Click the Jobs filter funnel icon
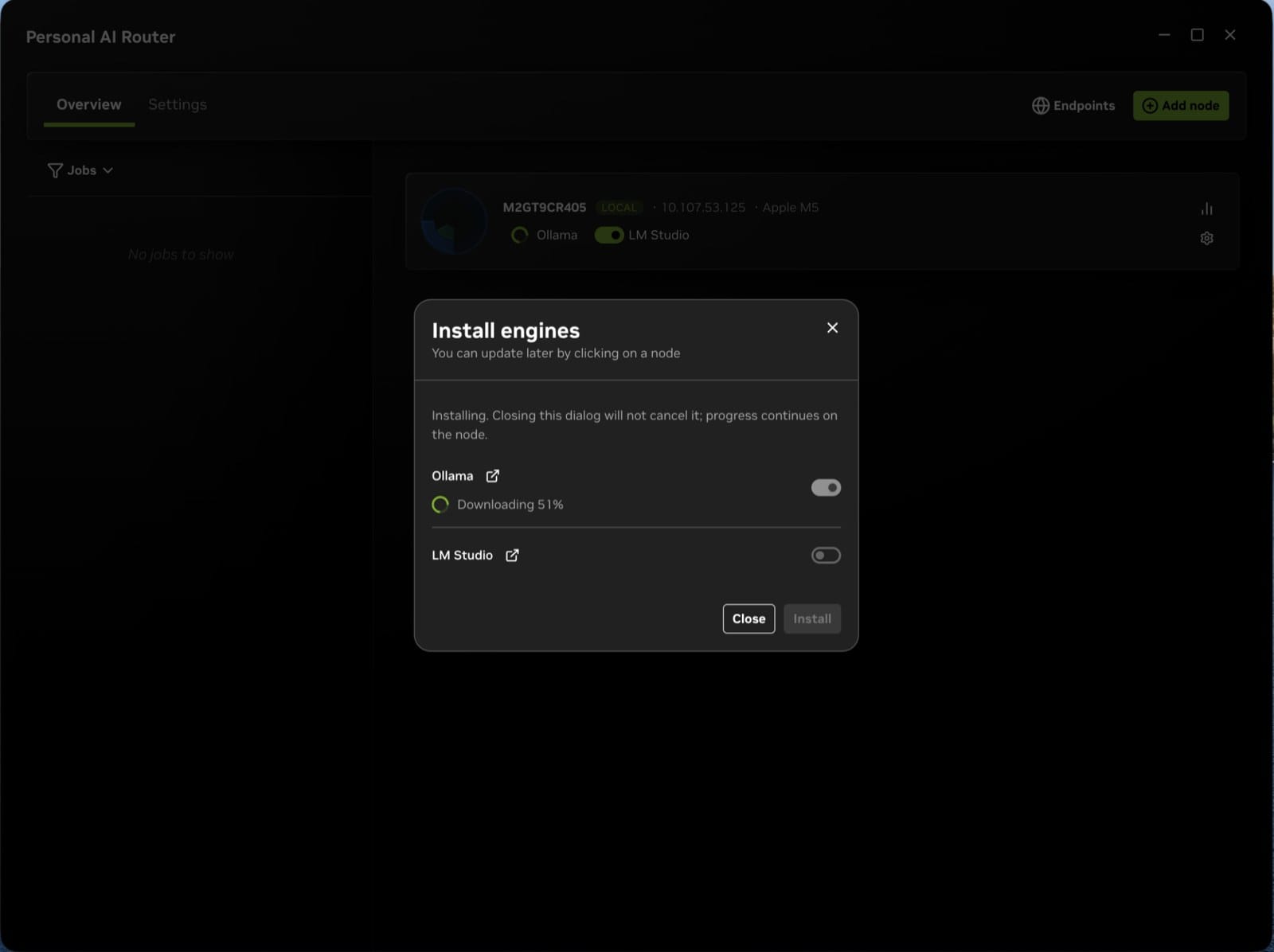Image resolution: width=1274 pixels, height=952 pixels. (x=55, y=170)
